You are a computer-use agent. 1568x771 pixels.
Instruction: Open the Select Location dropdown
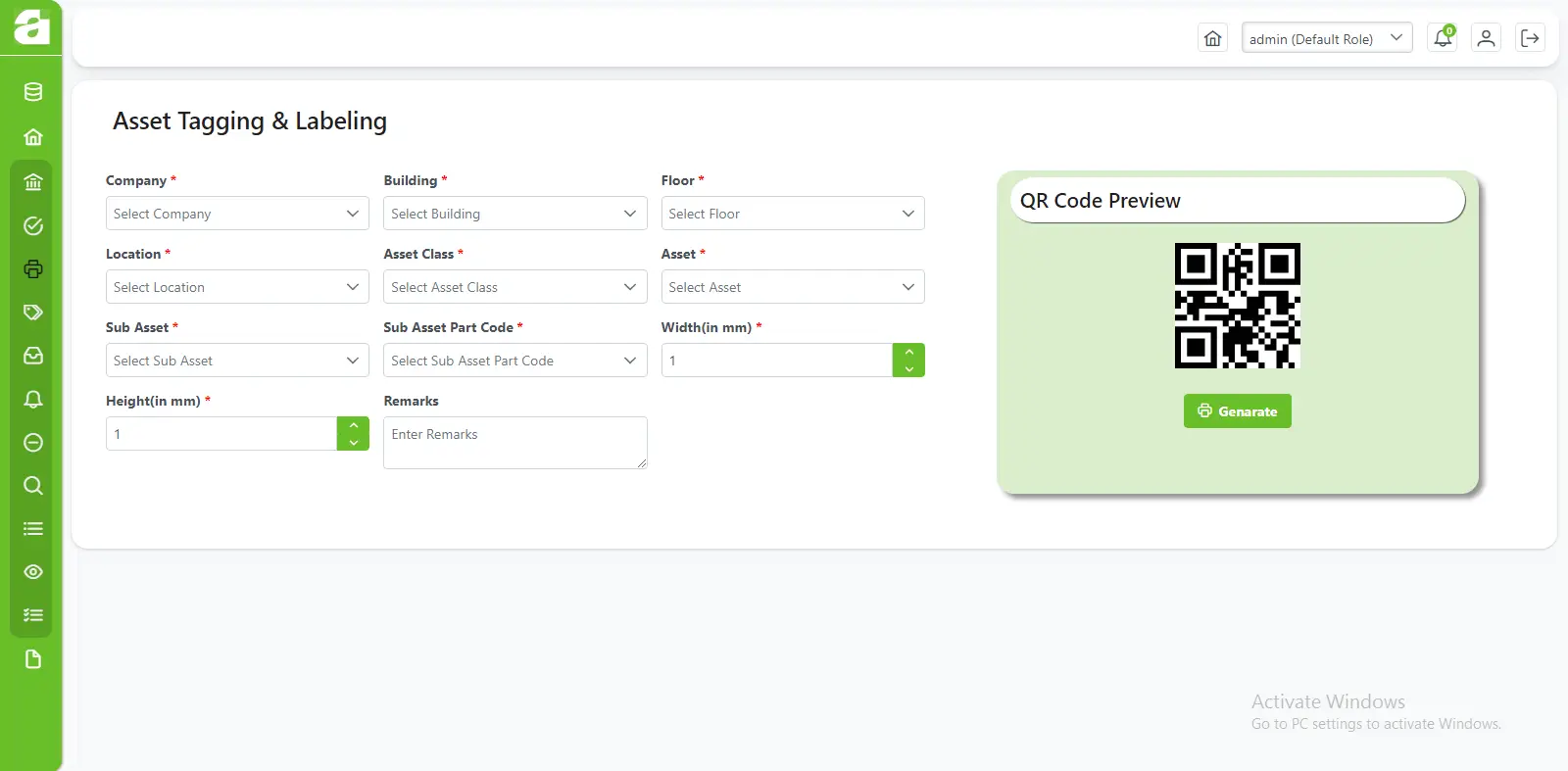pos(237,287)
